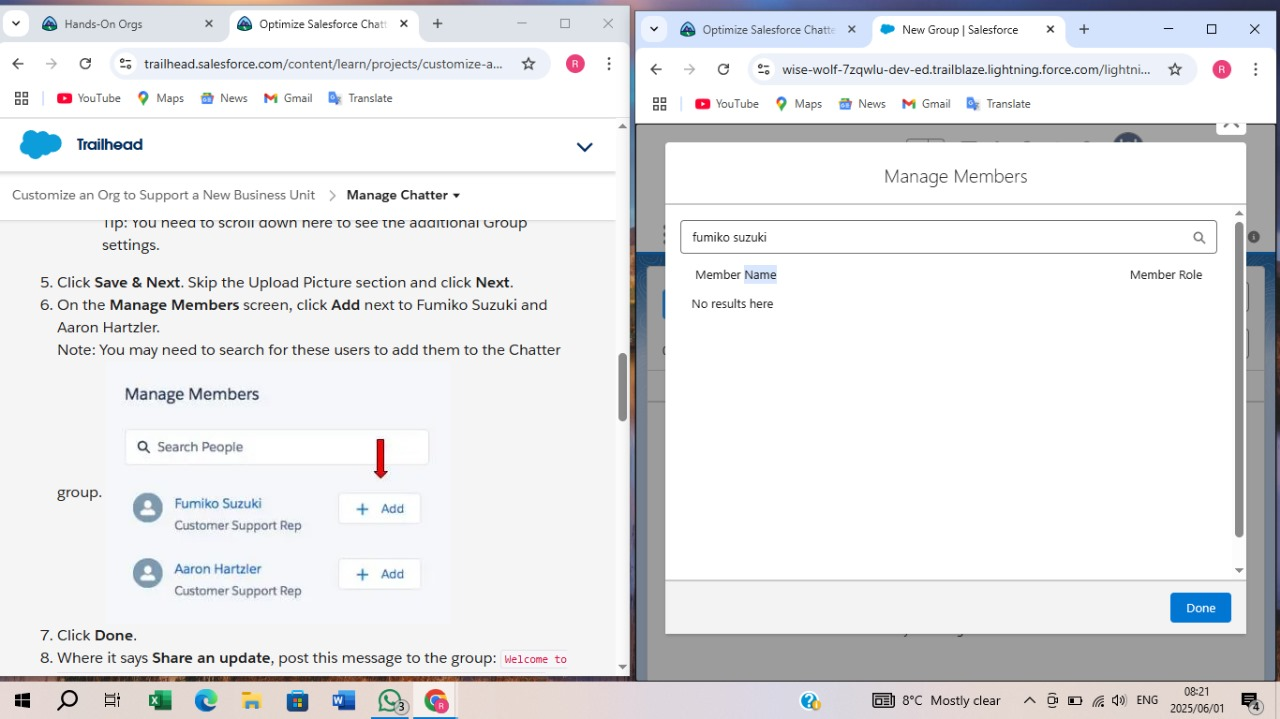Click the Trailhead cloud logo
The width and height of the screenshot is (1280, 719).
pyautogui.click(x=41, y=145)
